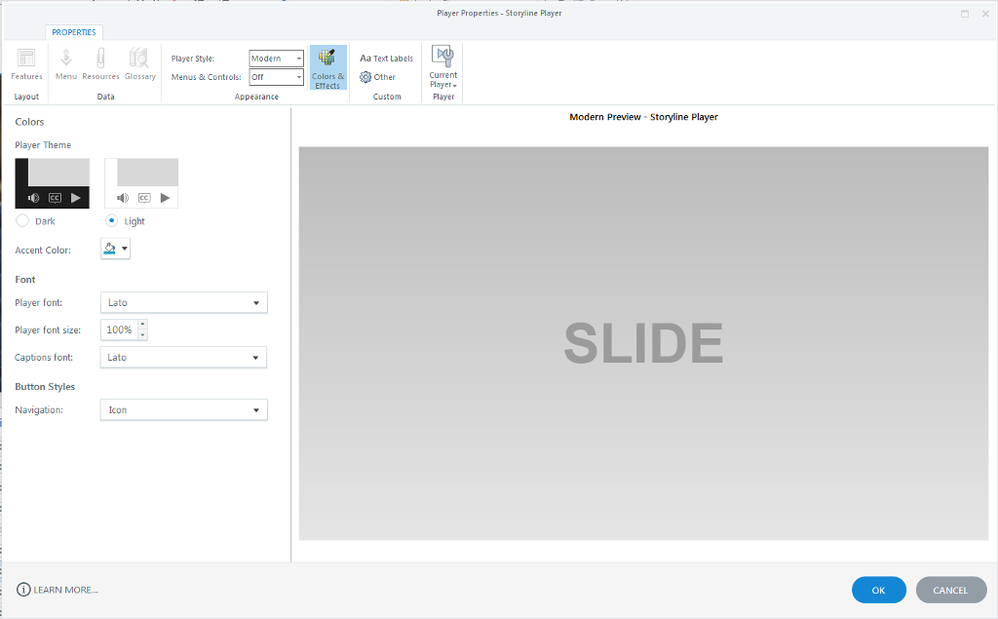
Task: Open the Features layout icon
Action: 27,64
